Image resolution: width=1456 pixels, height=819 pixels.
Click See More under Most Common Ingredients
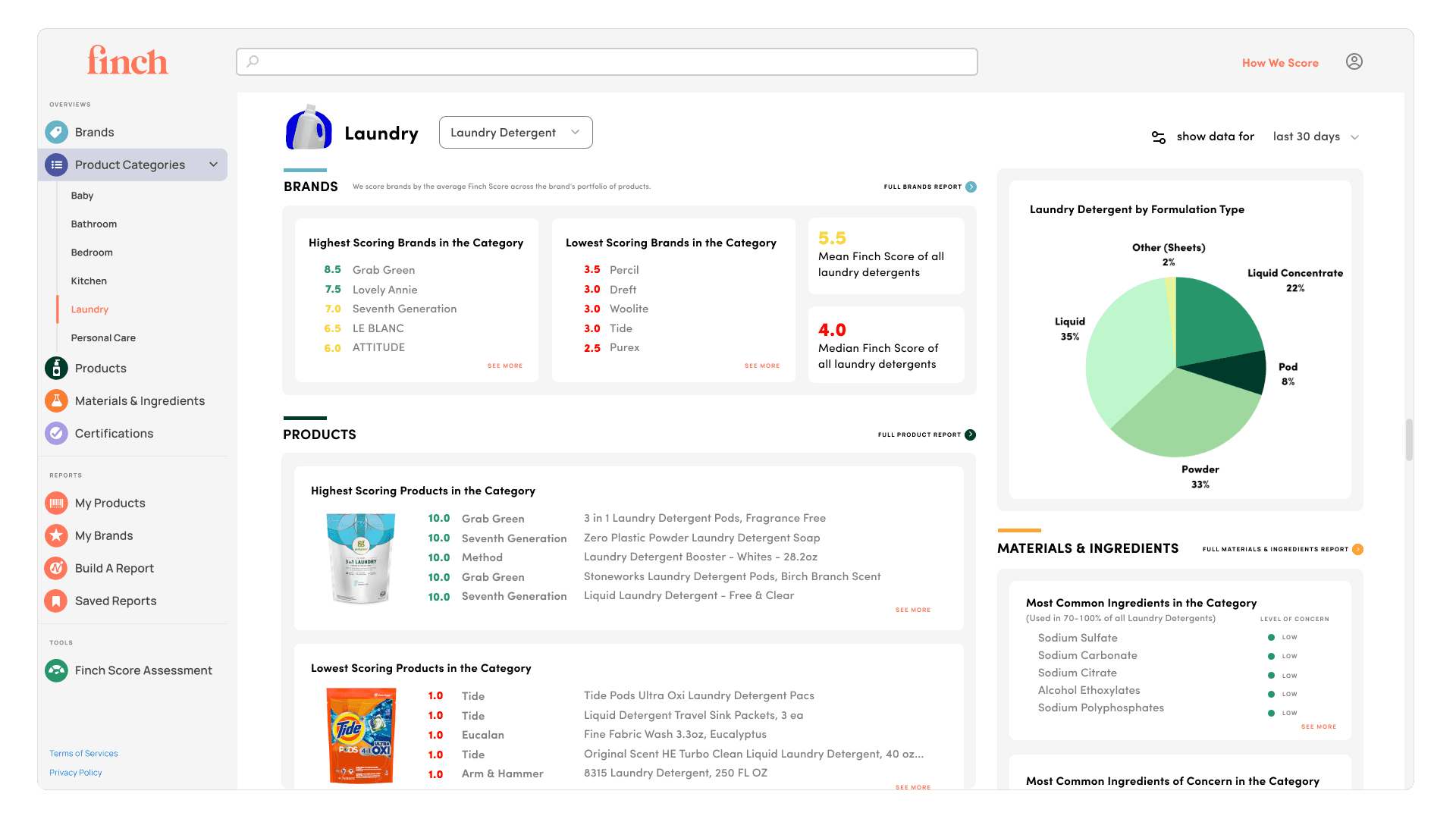[1319, 726]
